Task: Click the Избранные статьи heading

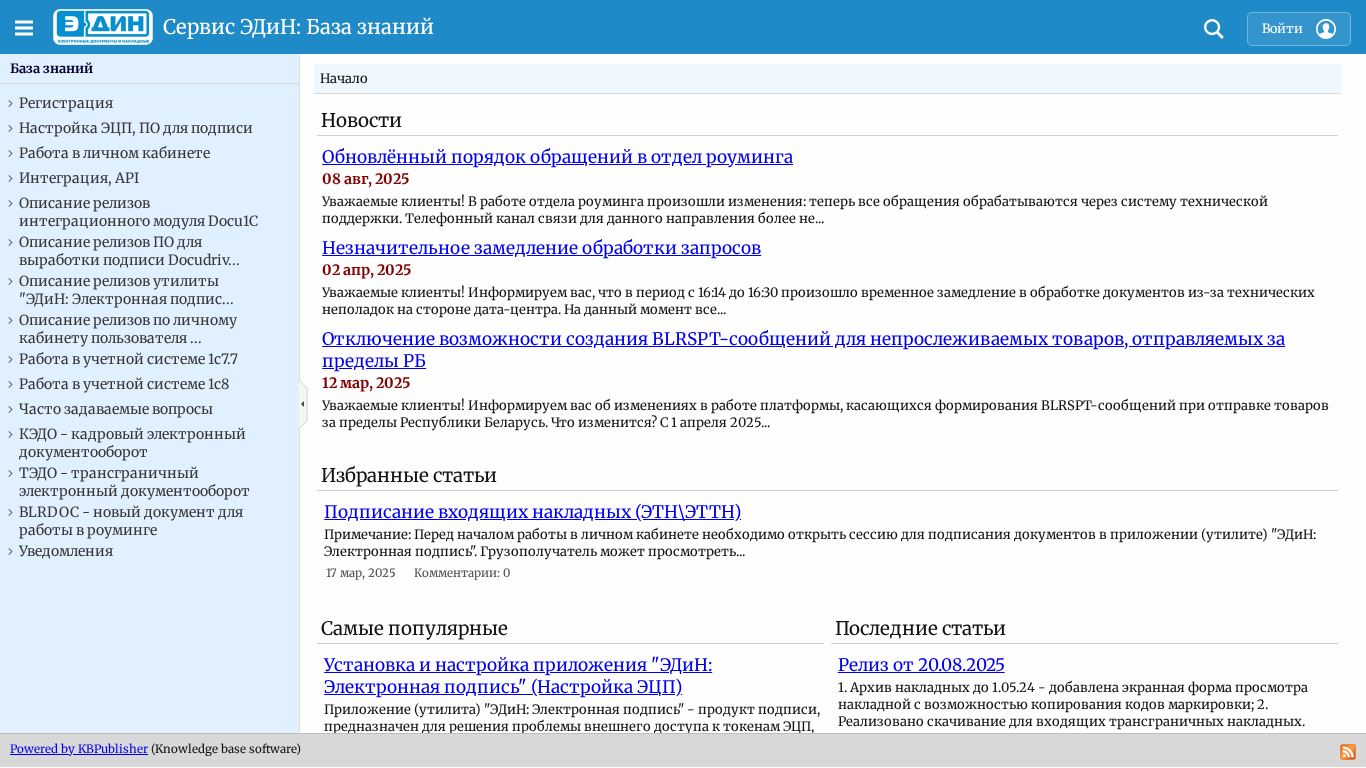Action: 409,475
